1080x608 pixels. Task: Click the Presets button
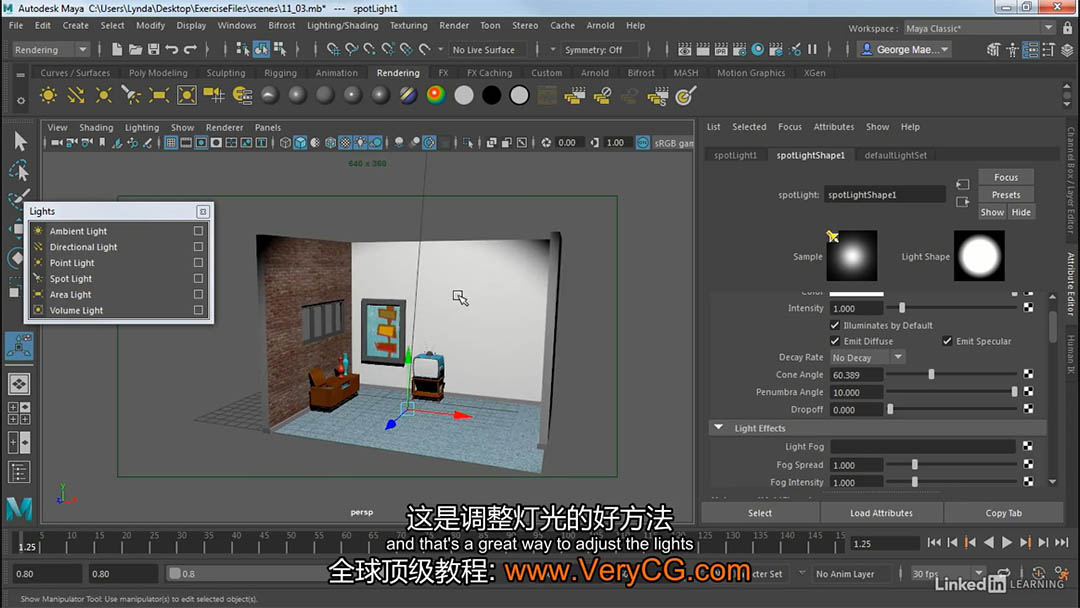point(1005,195)
